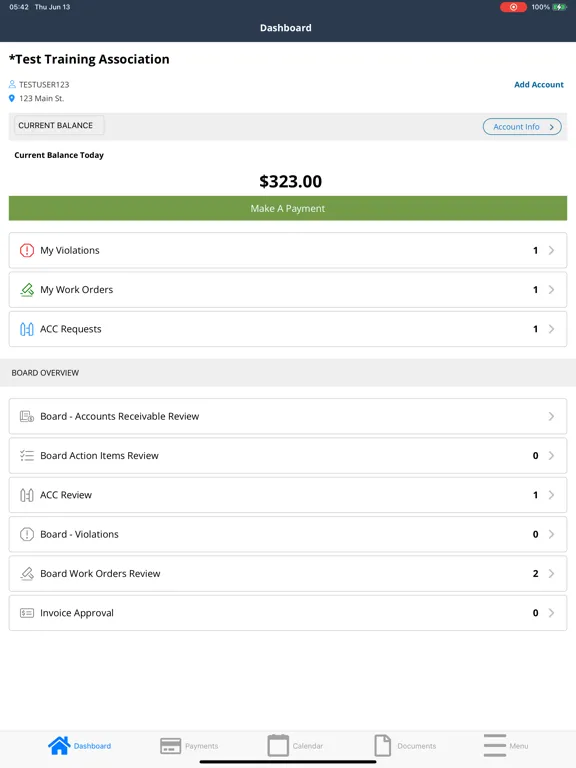Screen dimensions: 576x768
Task: Open the Documents page icon
Action: (x=383, y=745)
